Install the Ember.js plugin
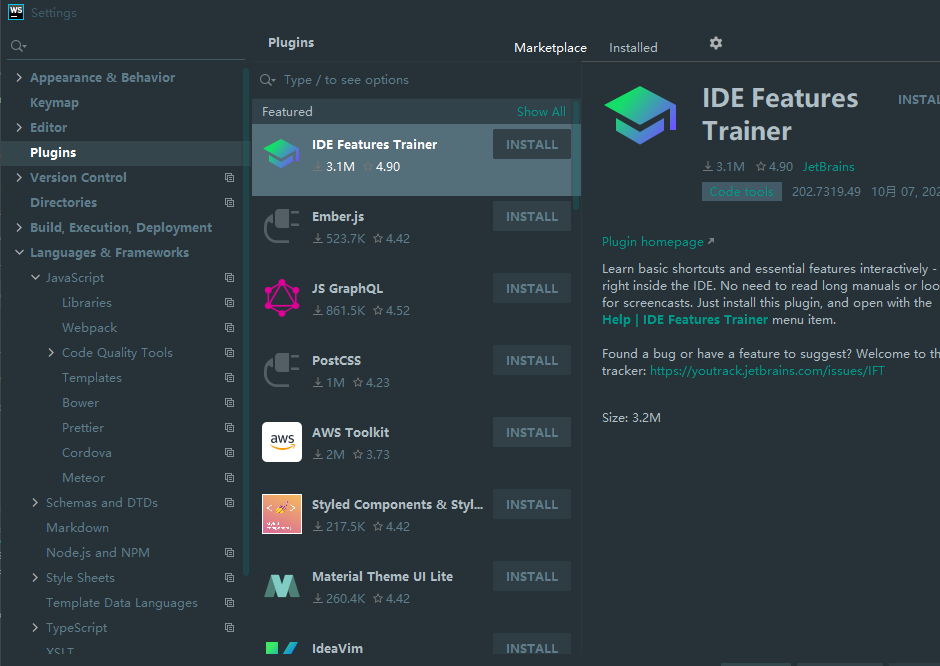The height and width of the screenshot is (666, 940). pyautogui.click(x=532, y=216)
